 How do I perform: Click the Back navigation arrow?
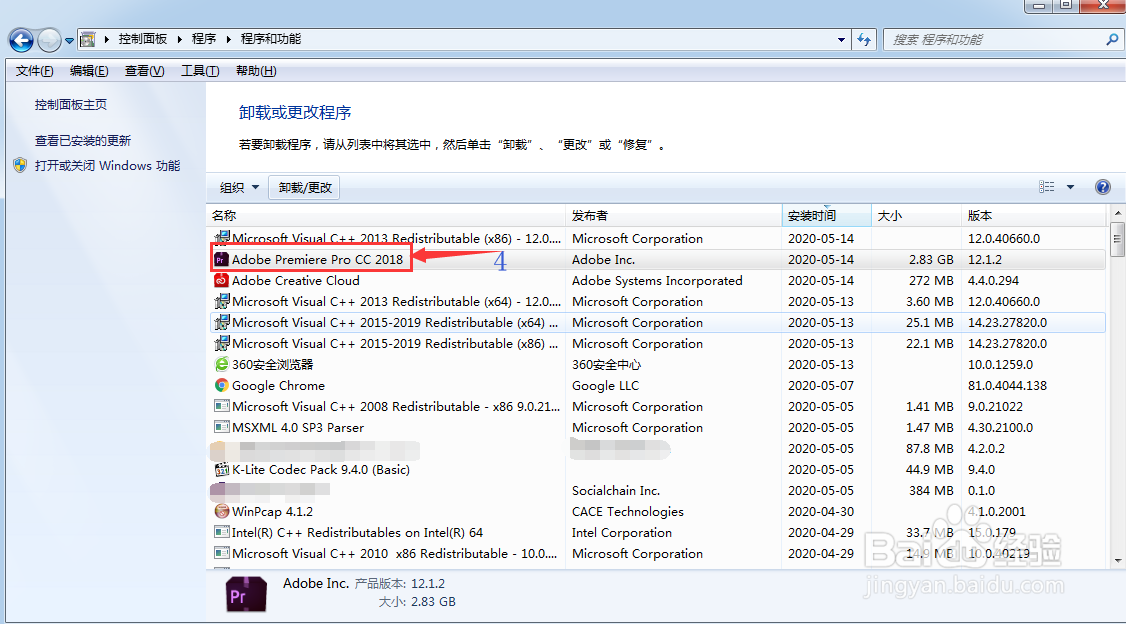pyautogui.click(x=21, y=40)
